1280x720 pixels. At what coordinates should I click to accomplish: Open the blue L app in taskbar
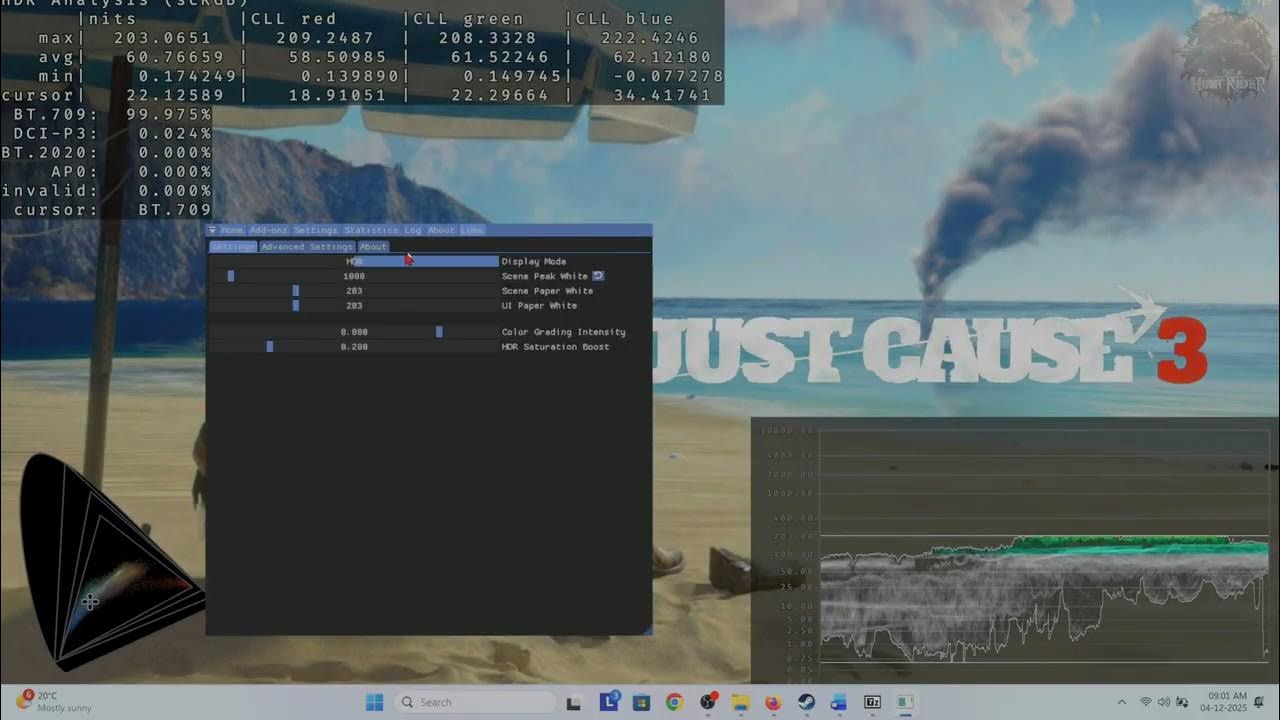608,702
